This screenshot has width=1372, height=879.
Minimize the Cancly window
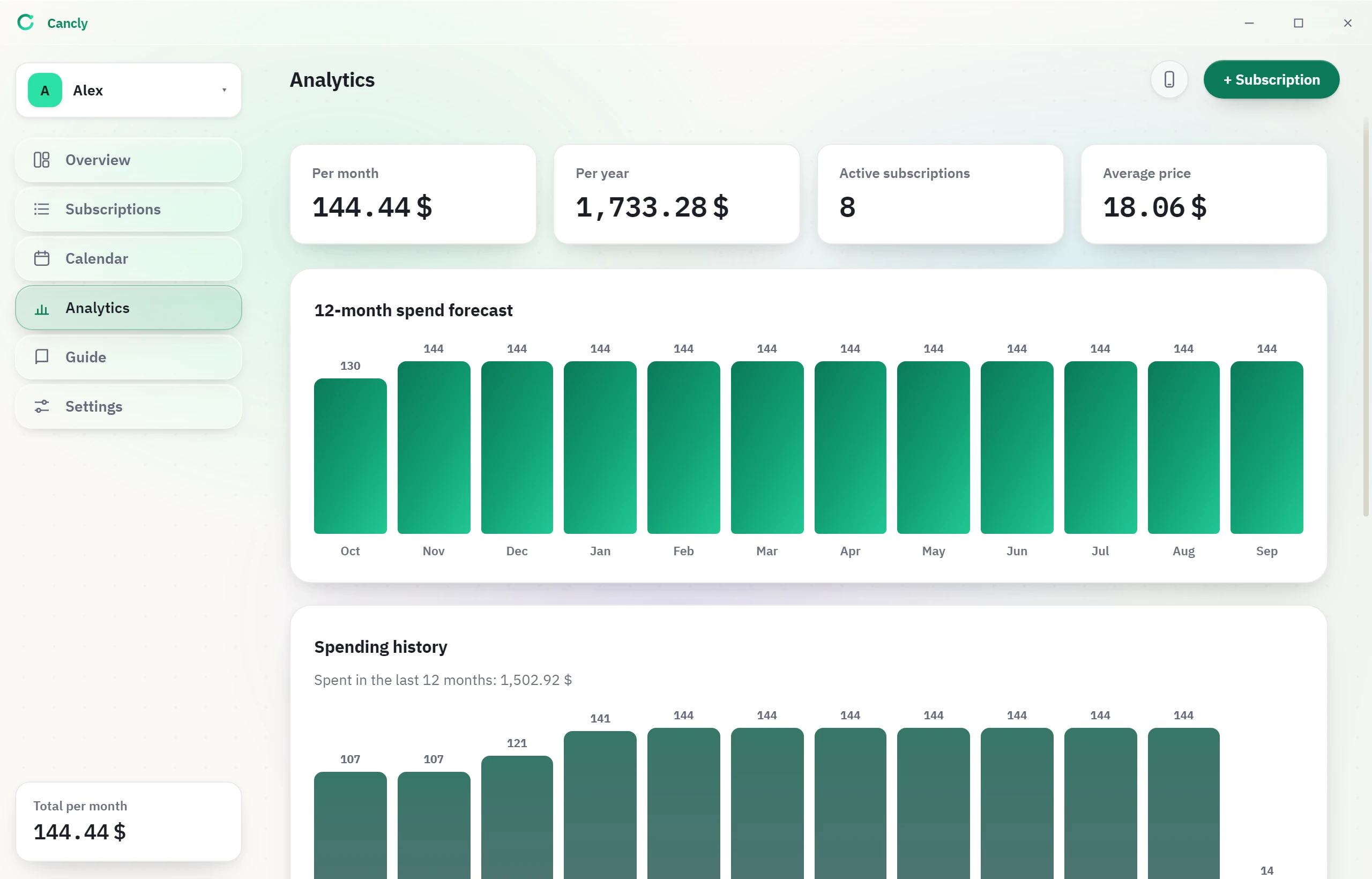point(1249,23)
